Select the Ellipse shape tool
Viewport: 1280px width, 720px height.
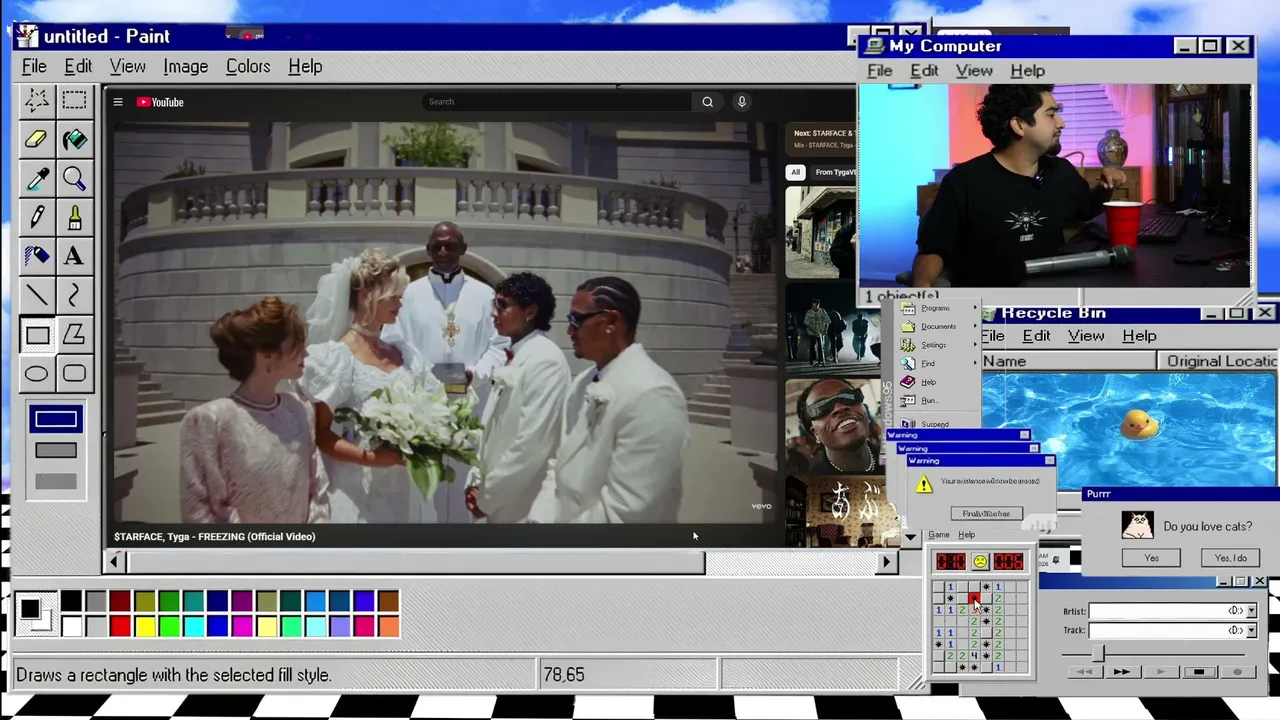click(x=37, y=374)
